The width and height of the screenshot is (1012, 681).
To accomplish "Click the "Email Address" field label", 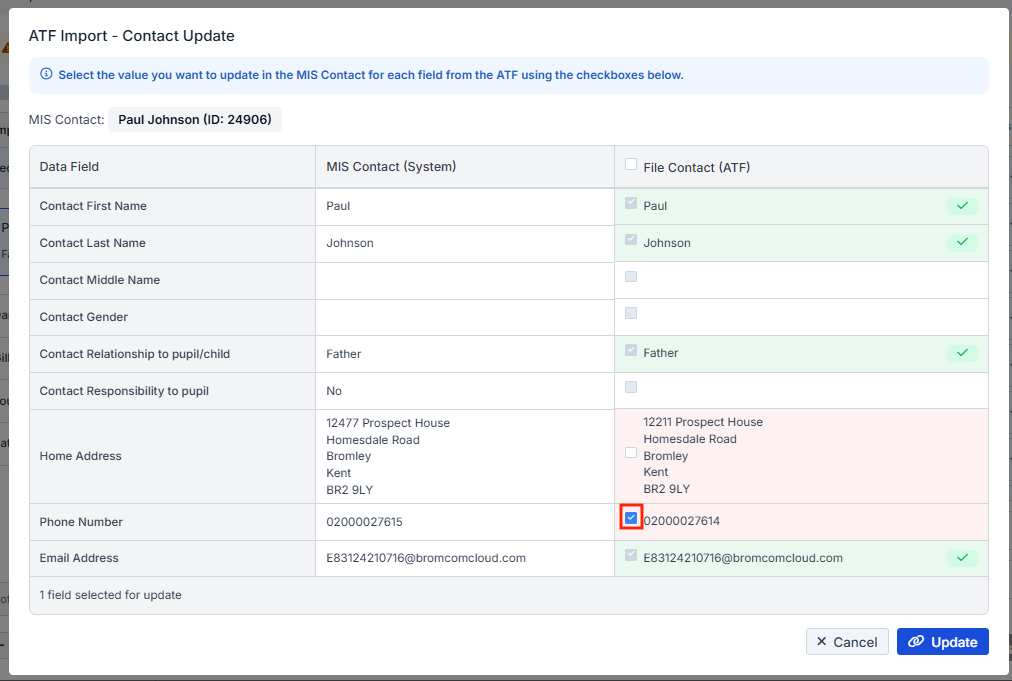I will (79, 558).
